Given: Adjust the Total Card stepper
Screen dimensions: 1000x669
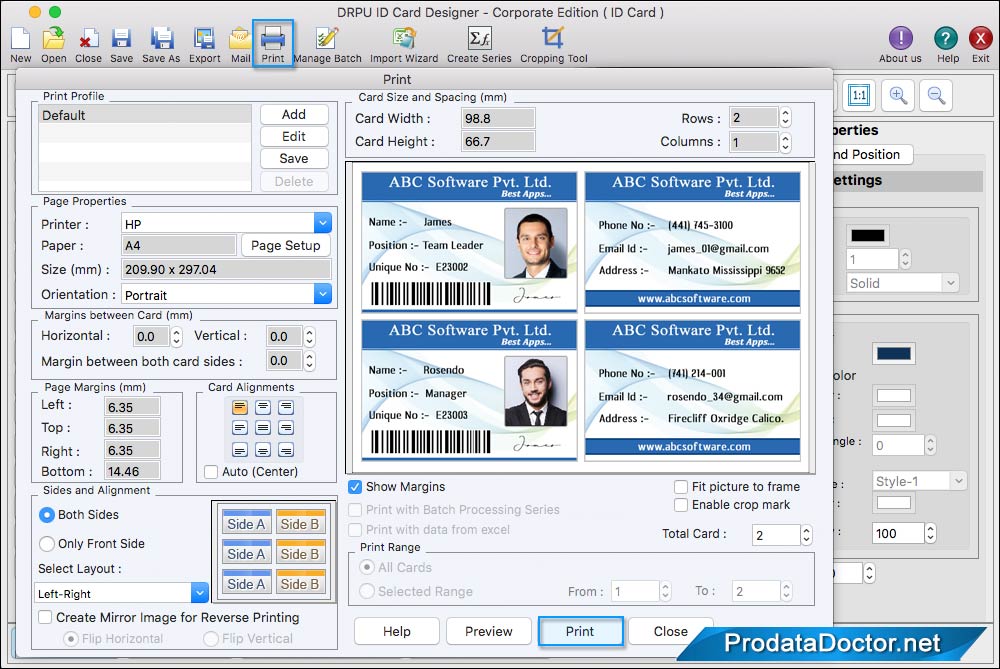Looking at the screenshot, I should point(807,534).
